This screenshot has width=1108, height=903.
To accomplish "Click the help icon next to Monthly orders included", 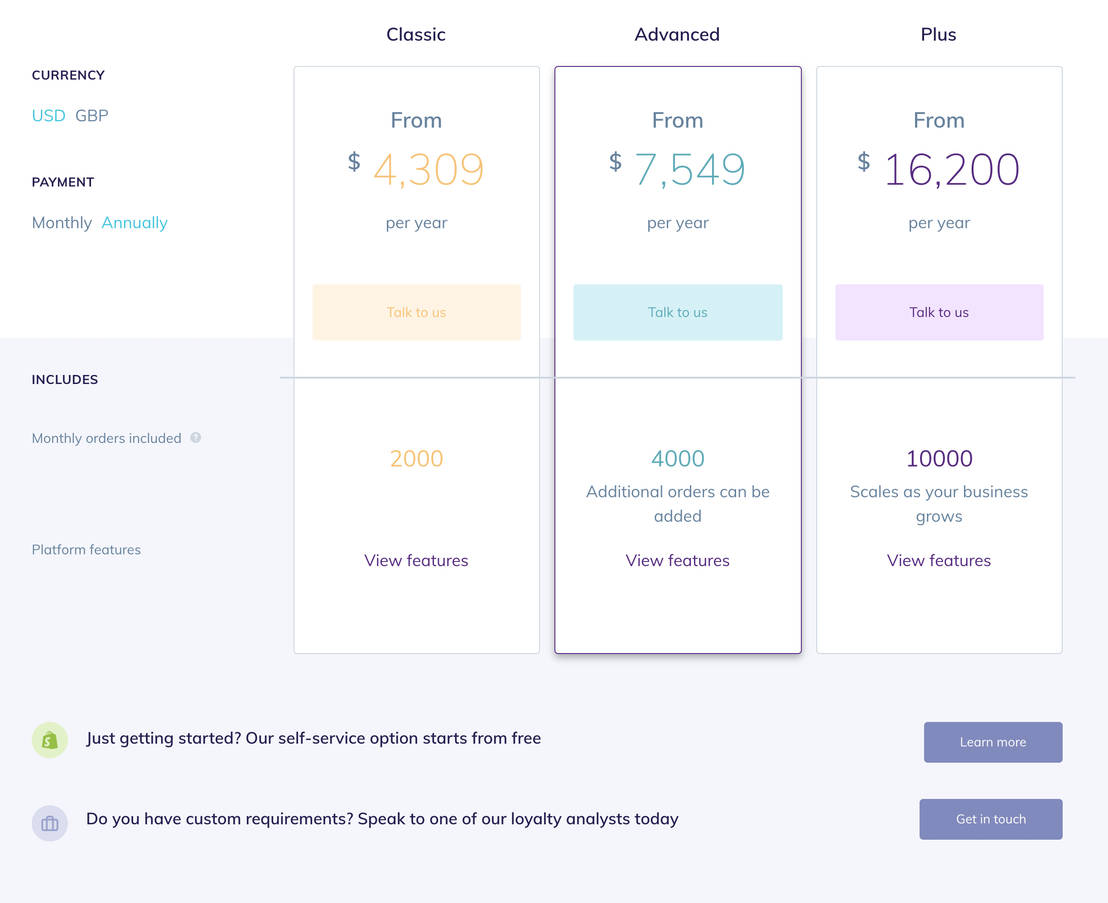I will click(196, 438).
